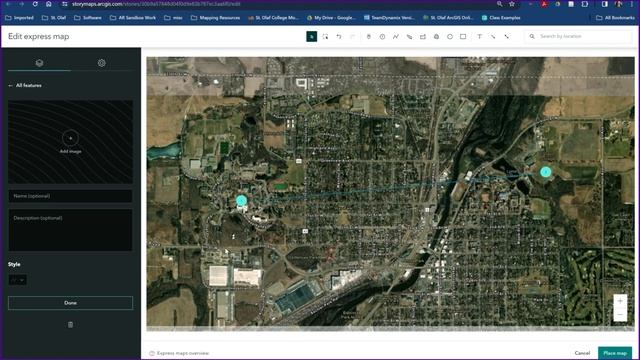Switch to the settings gear tab
640x360 pixels.
[102, 63]
